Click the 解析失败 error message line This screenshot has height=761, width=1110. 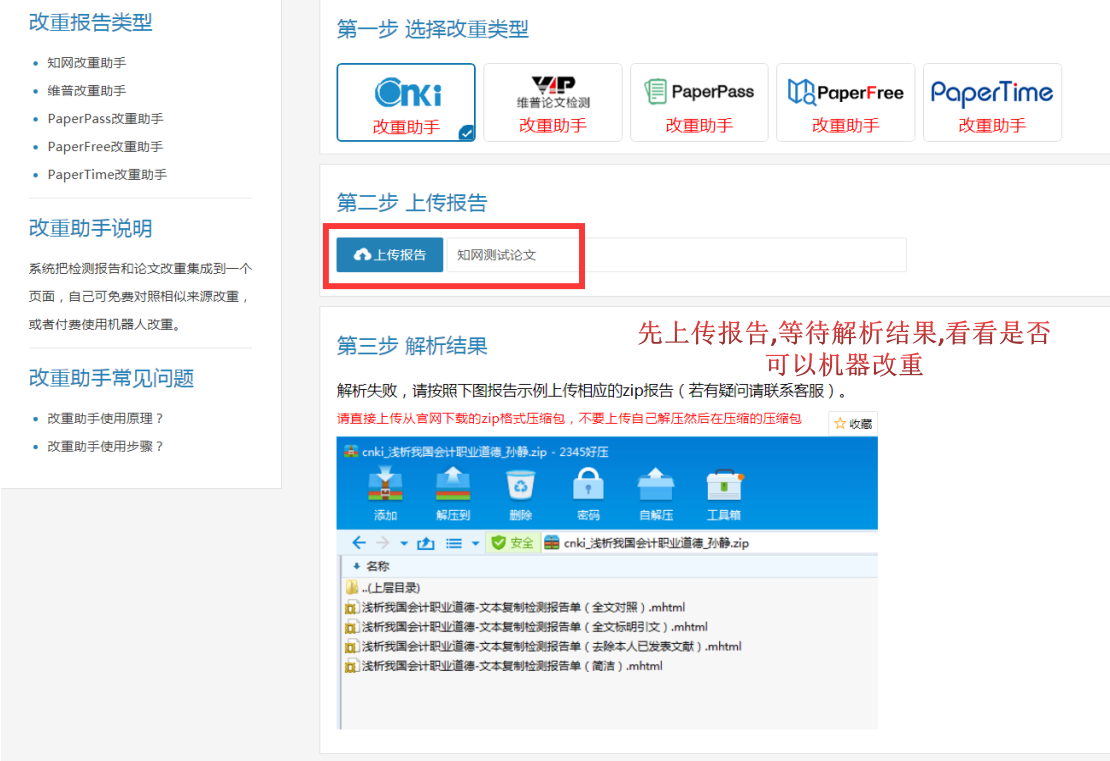(592, 391)
